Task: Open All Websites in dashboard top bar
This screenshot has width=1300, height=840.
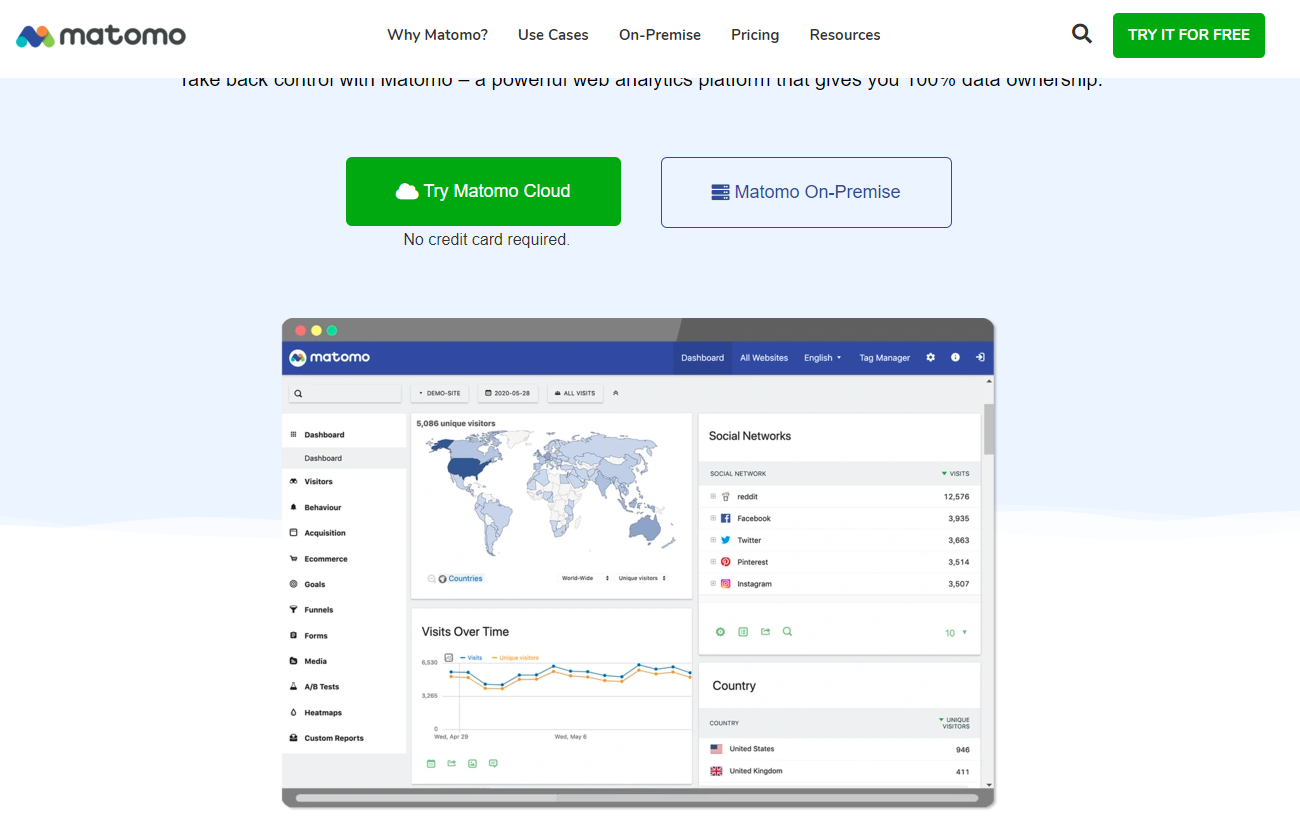Action: click(x=764, y=357)
